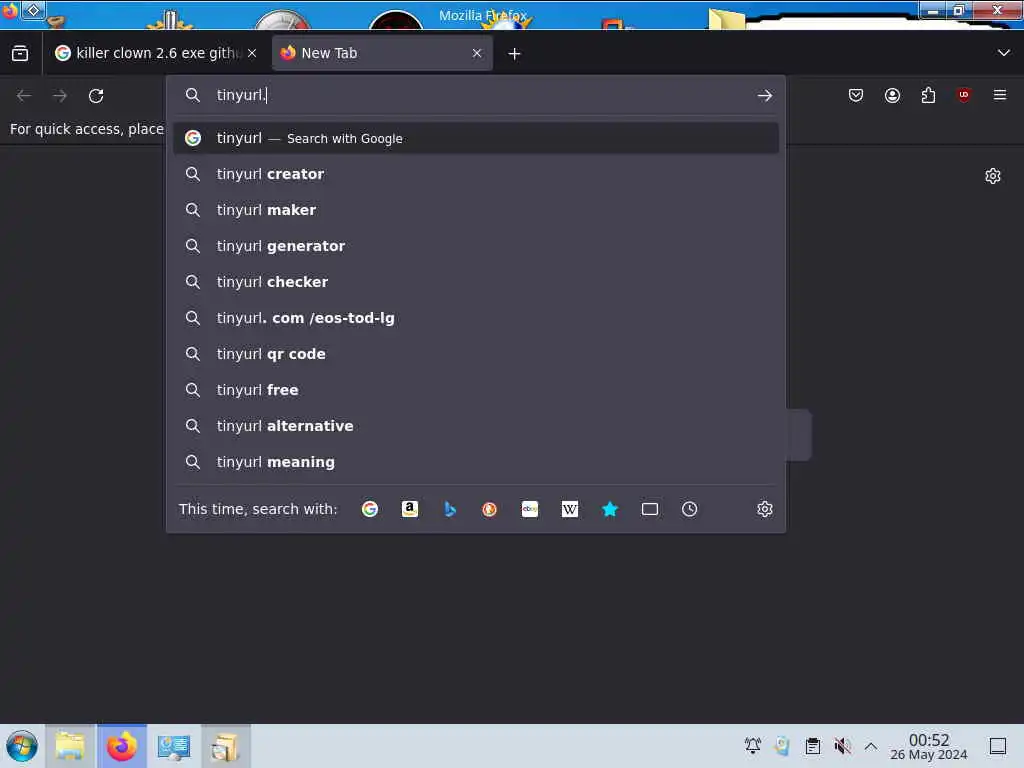1024x768 pixels.
Task: Search this time with Amazon
Action: [x=409, y=509]
